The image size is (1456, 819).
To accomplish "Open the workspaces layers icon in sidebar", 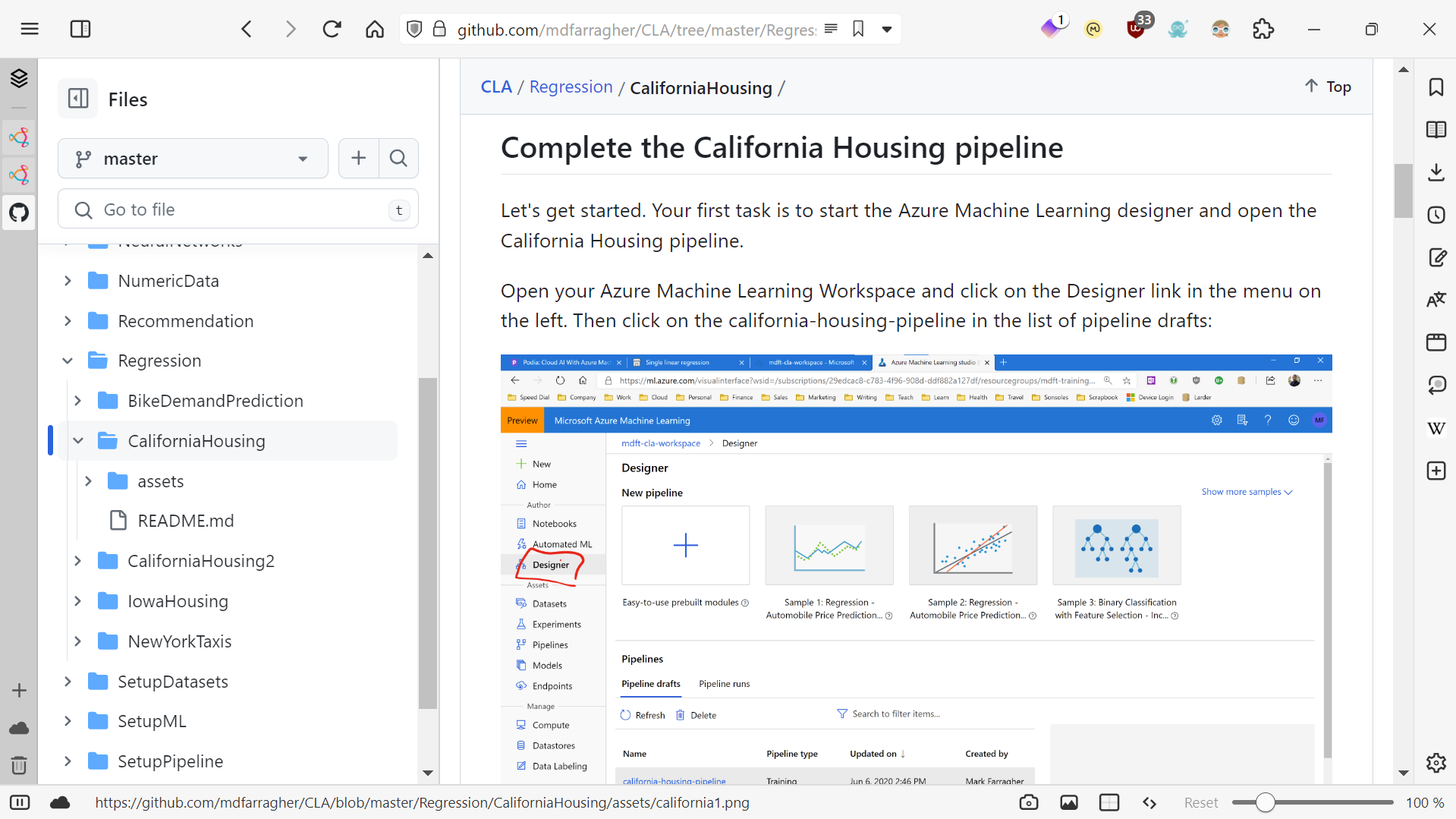I will (x=19, y=77).
